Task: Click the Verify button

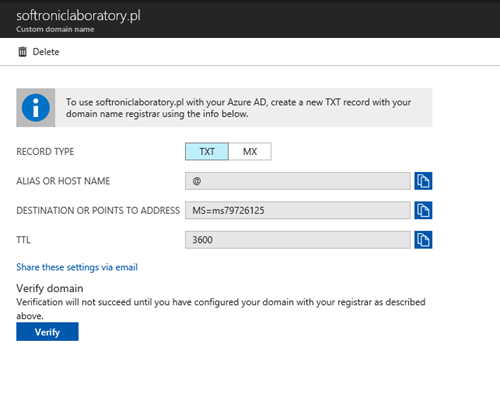Action: (47, 332)
